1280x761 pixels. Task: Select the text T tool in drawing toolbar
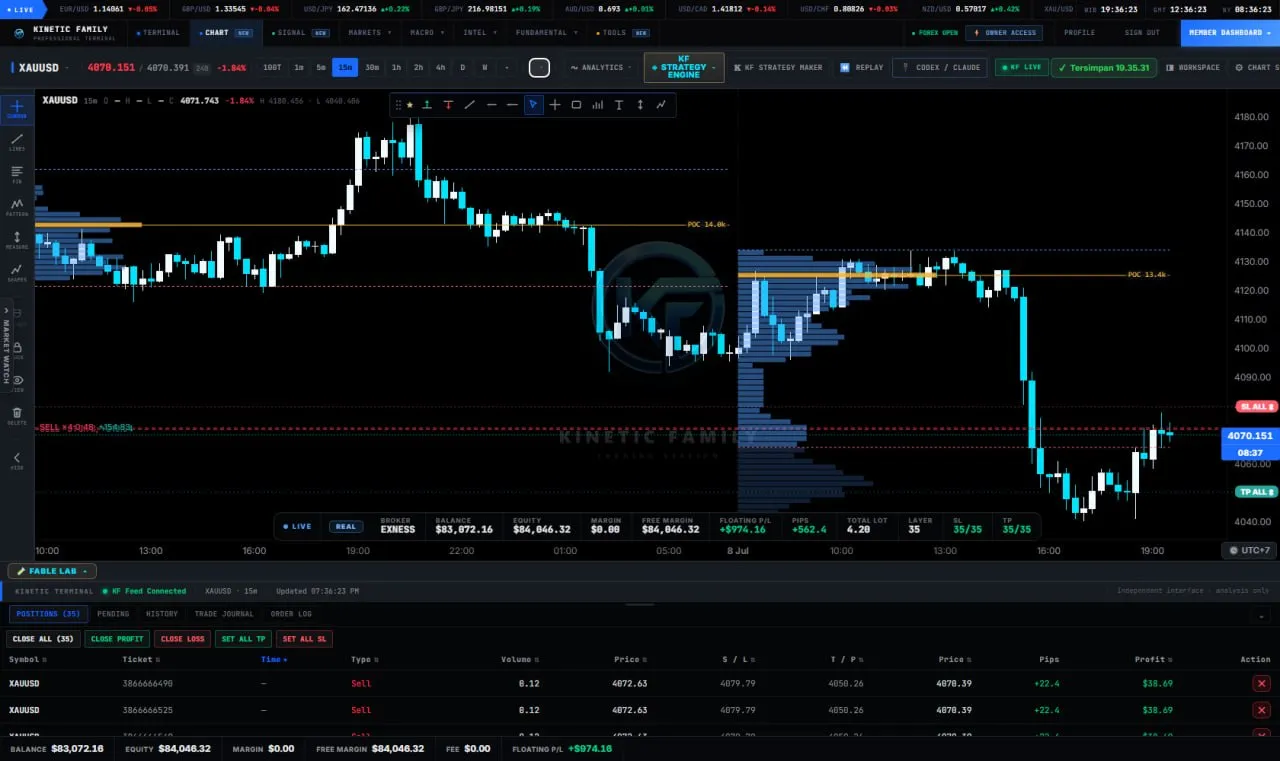coord(619,104)
